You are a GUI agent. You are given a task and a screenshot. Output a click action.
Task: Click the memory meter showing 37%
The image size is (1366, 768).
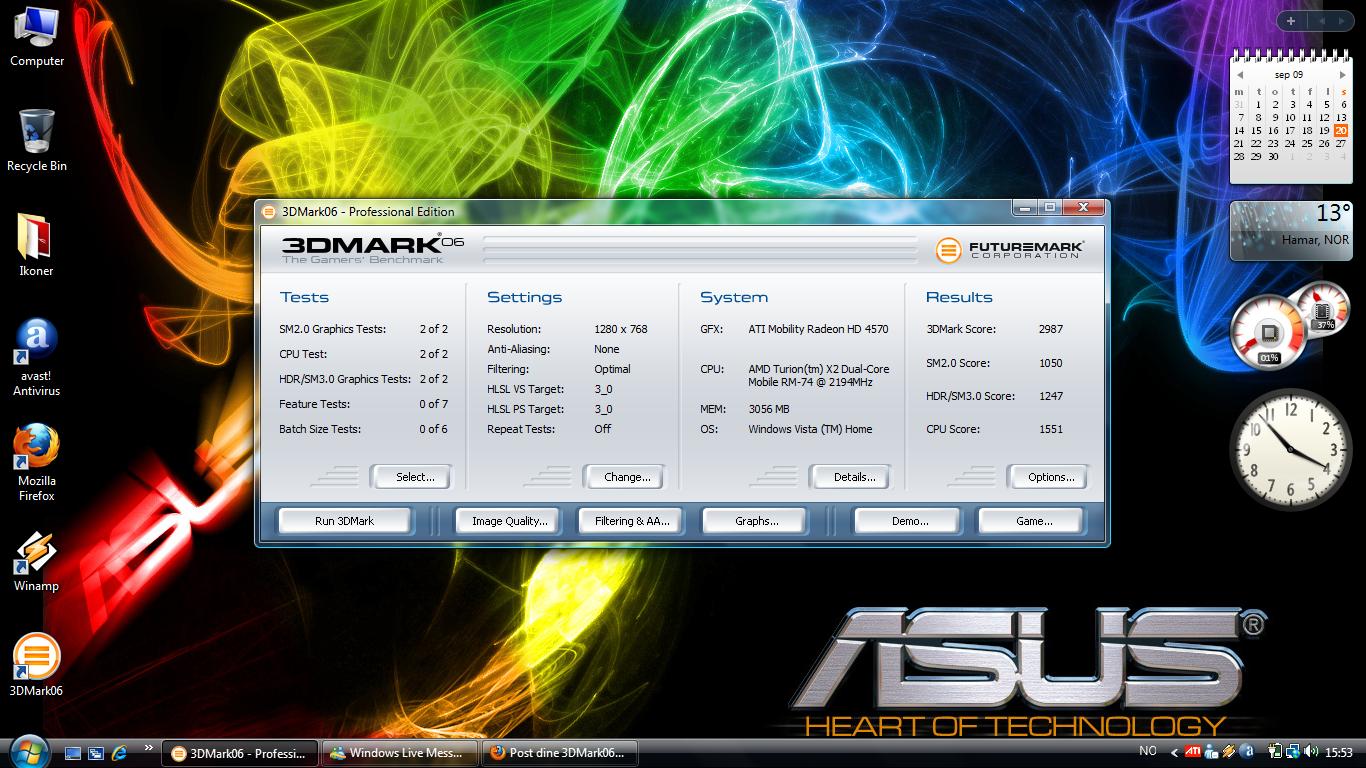click(x=1324, y=310)
